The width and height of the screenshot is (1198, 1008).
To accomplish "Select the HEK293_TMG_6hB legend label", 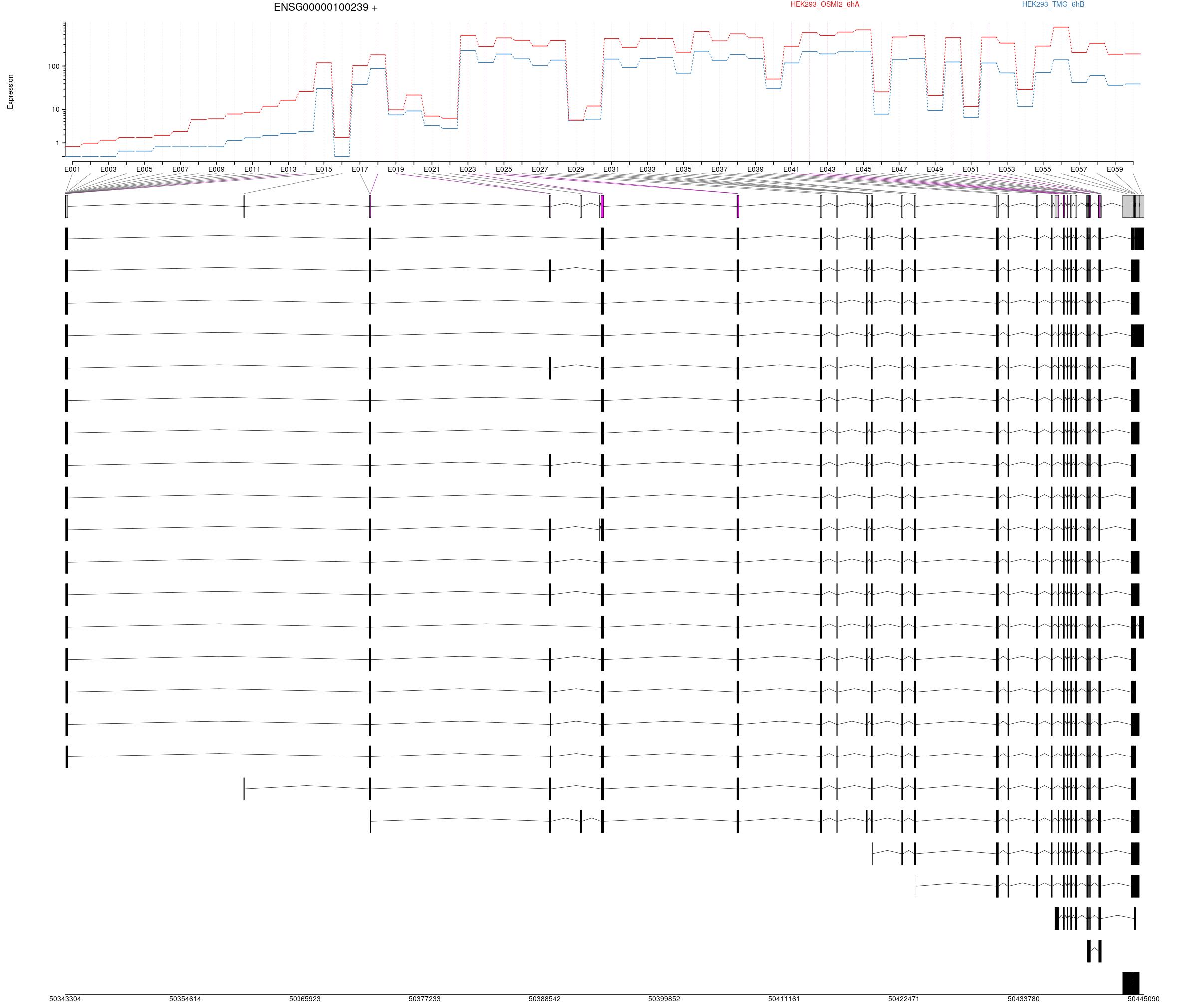I will tap(1053, 4).
